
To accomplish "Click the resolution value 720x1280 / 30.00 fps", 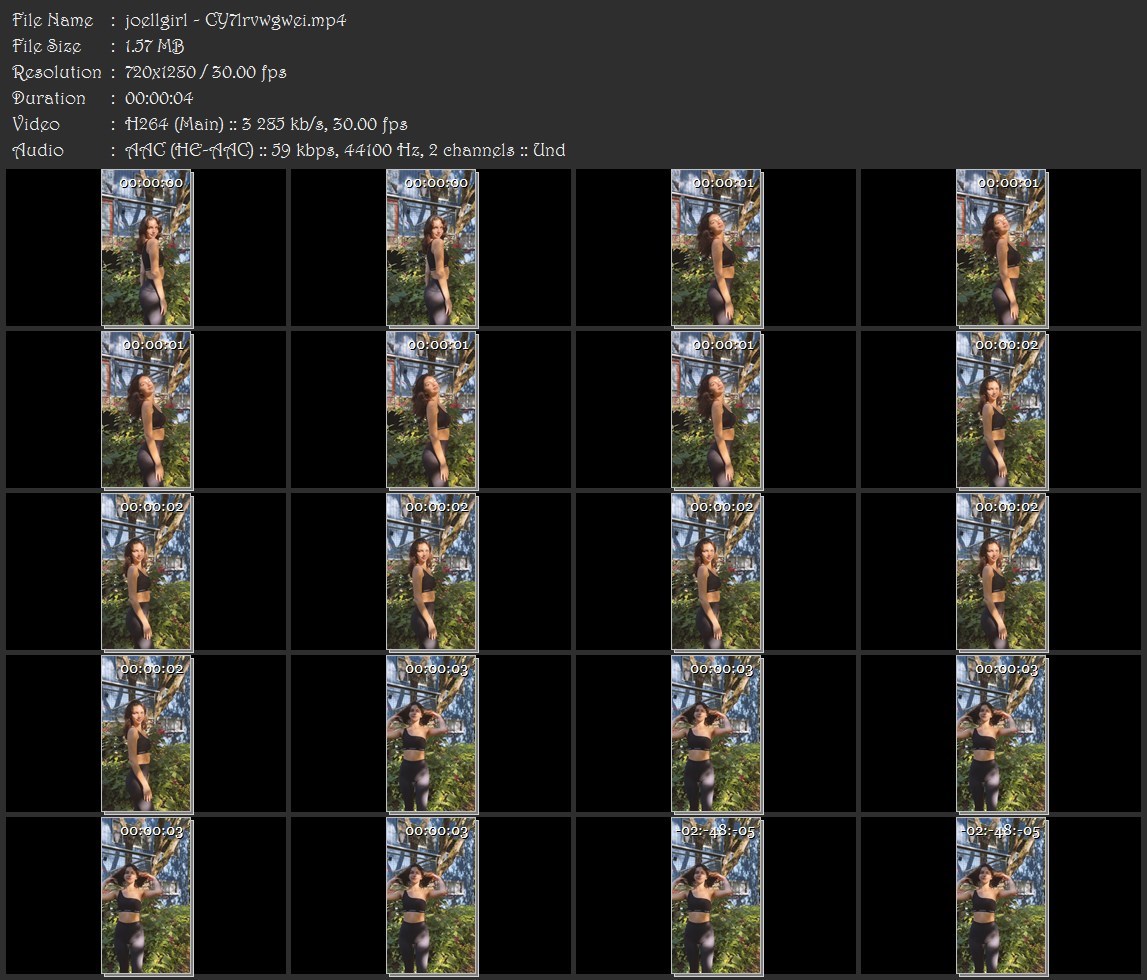I will 206,72.
